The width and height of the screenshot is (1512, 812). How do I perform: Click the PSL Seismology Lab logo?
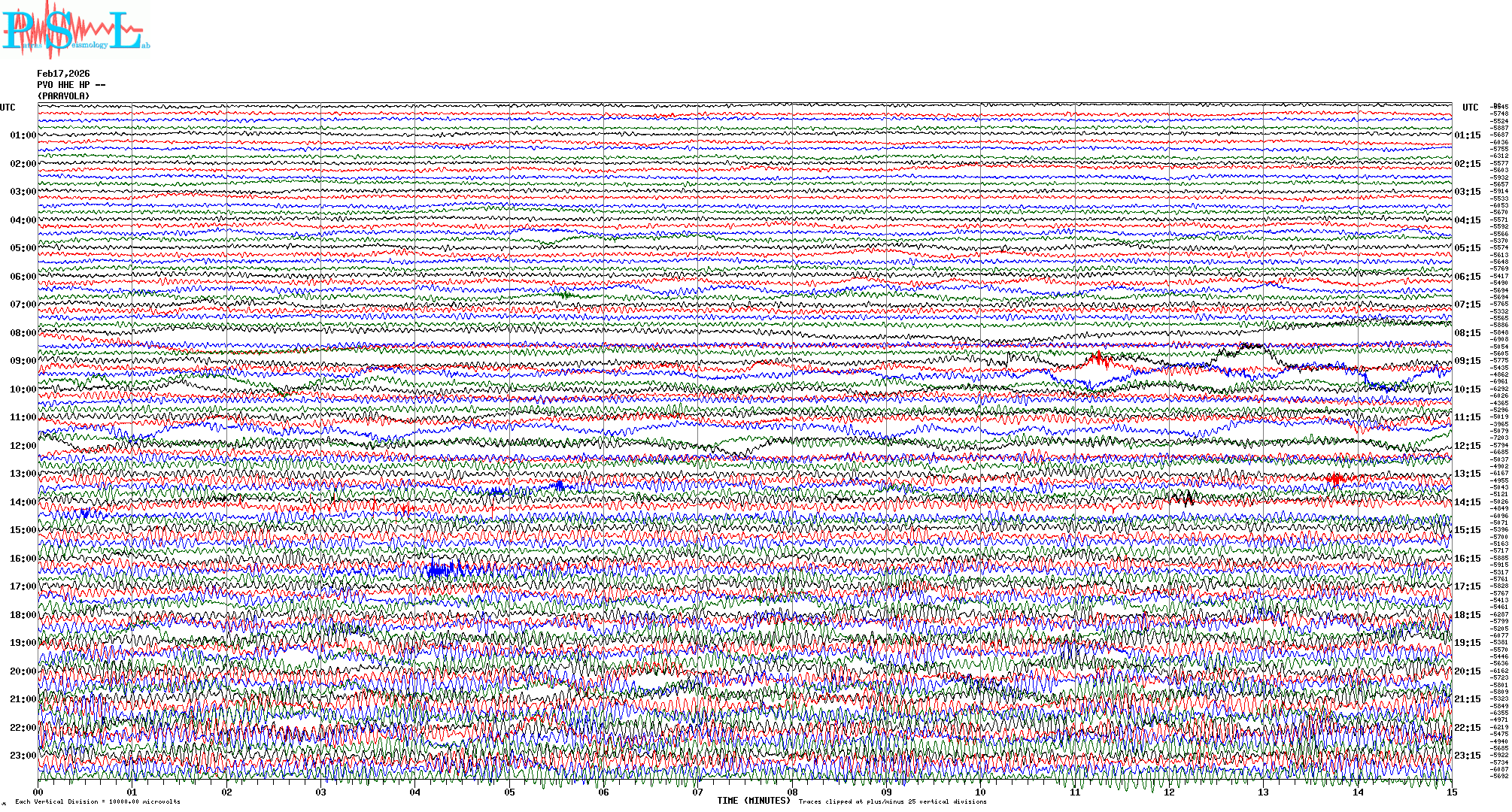click(x=75, y=30)
